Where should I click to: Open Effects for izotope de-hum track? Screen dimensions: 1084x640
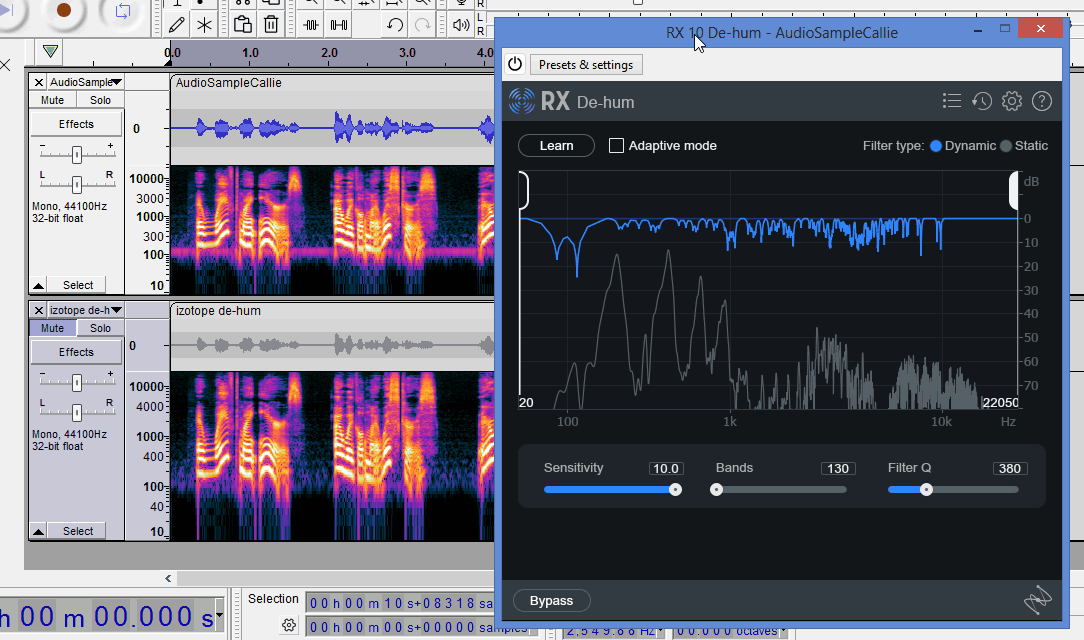click(76, 352)
